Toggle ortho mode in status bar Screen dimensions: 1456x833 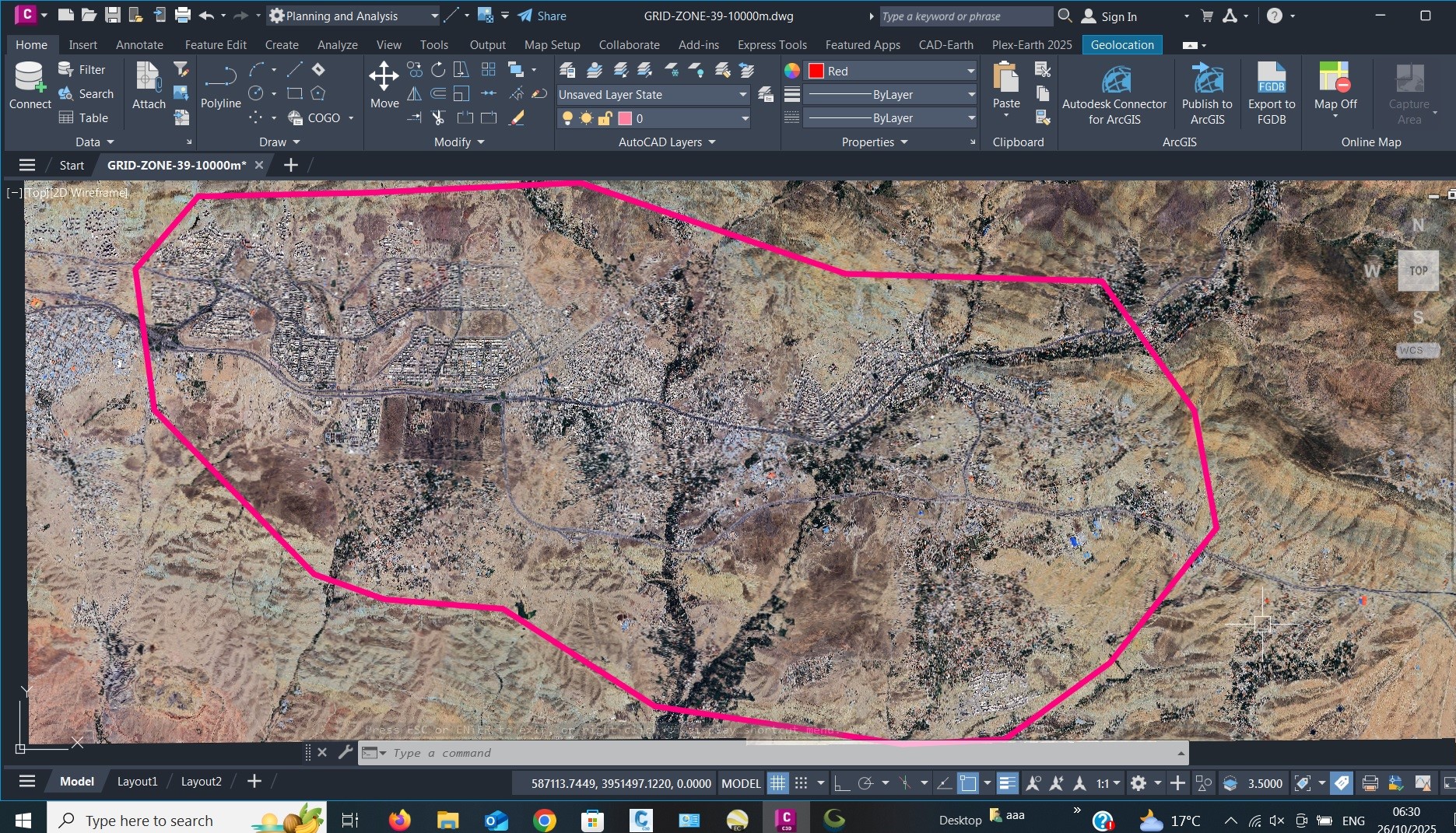coord(841,783)
